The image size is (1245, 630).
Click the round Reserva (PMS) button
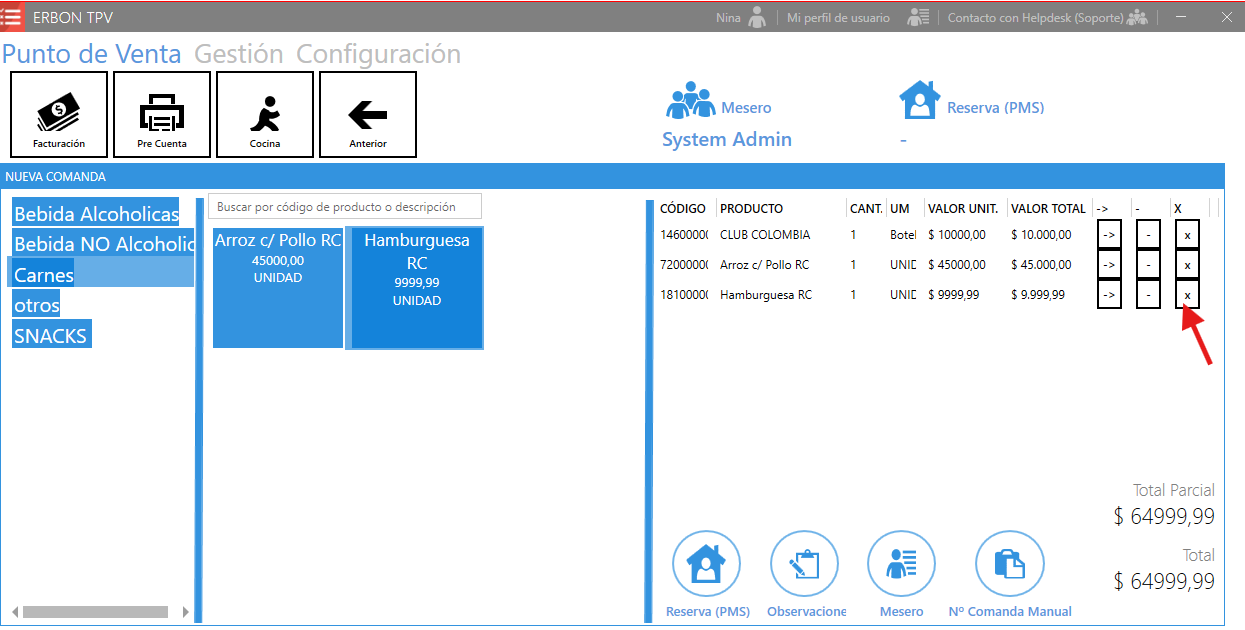click(707, 566)
